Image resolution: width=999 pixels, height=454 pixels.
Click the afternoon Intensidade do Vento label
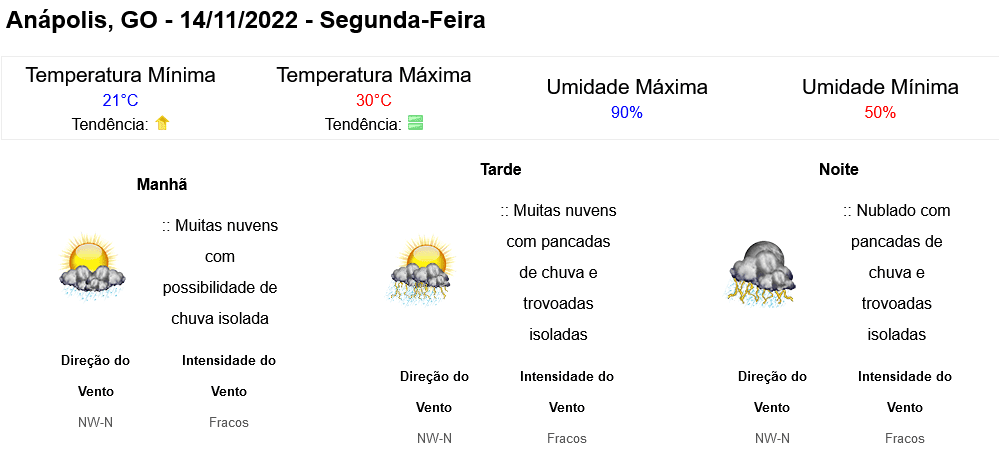point(567,392)
